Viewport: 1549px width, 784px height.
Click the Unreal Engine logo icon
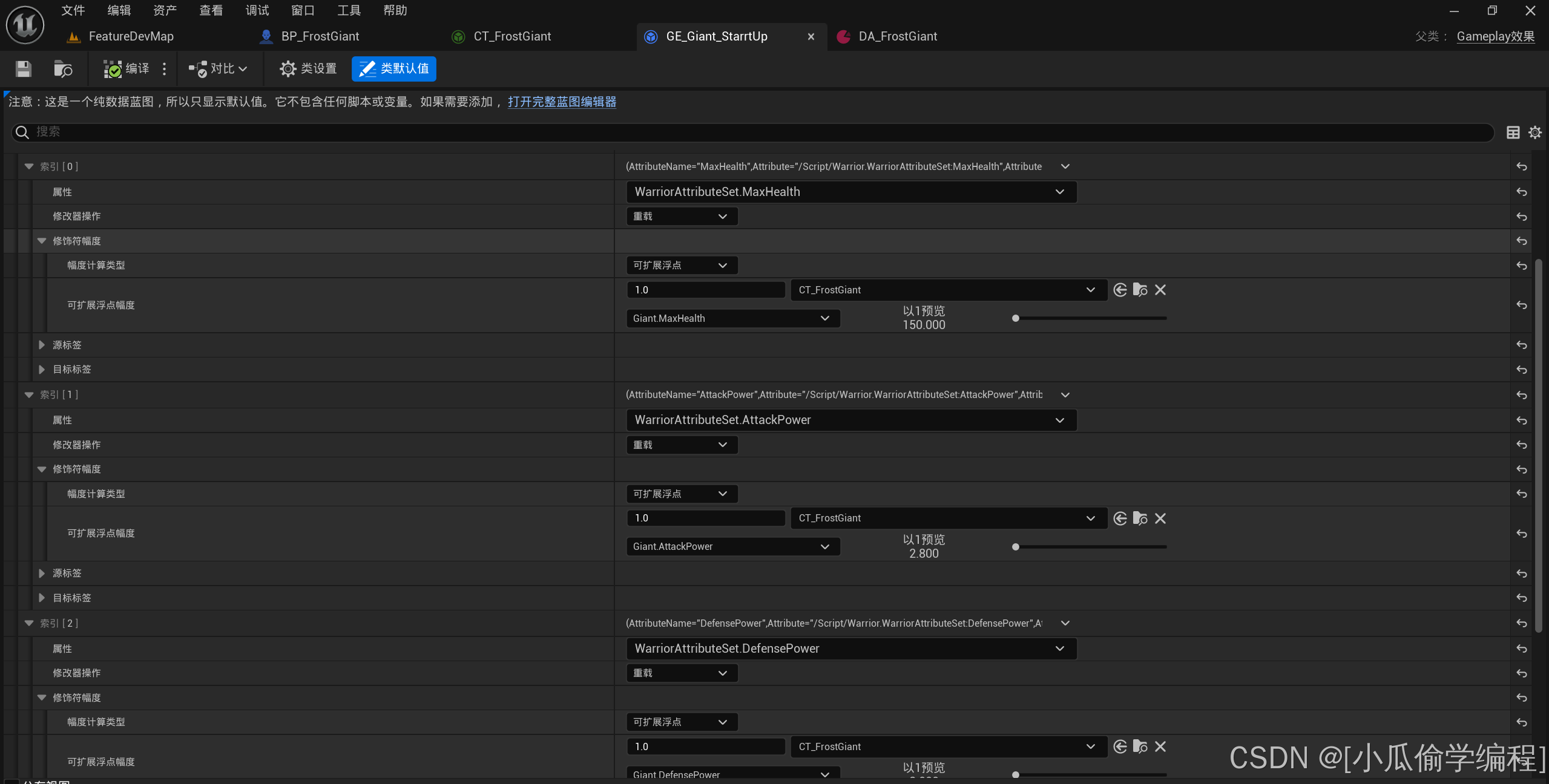(25, 25)
